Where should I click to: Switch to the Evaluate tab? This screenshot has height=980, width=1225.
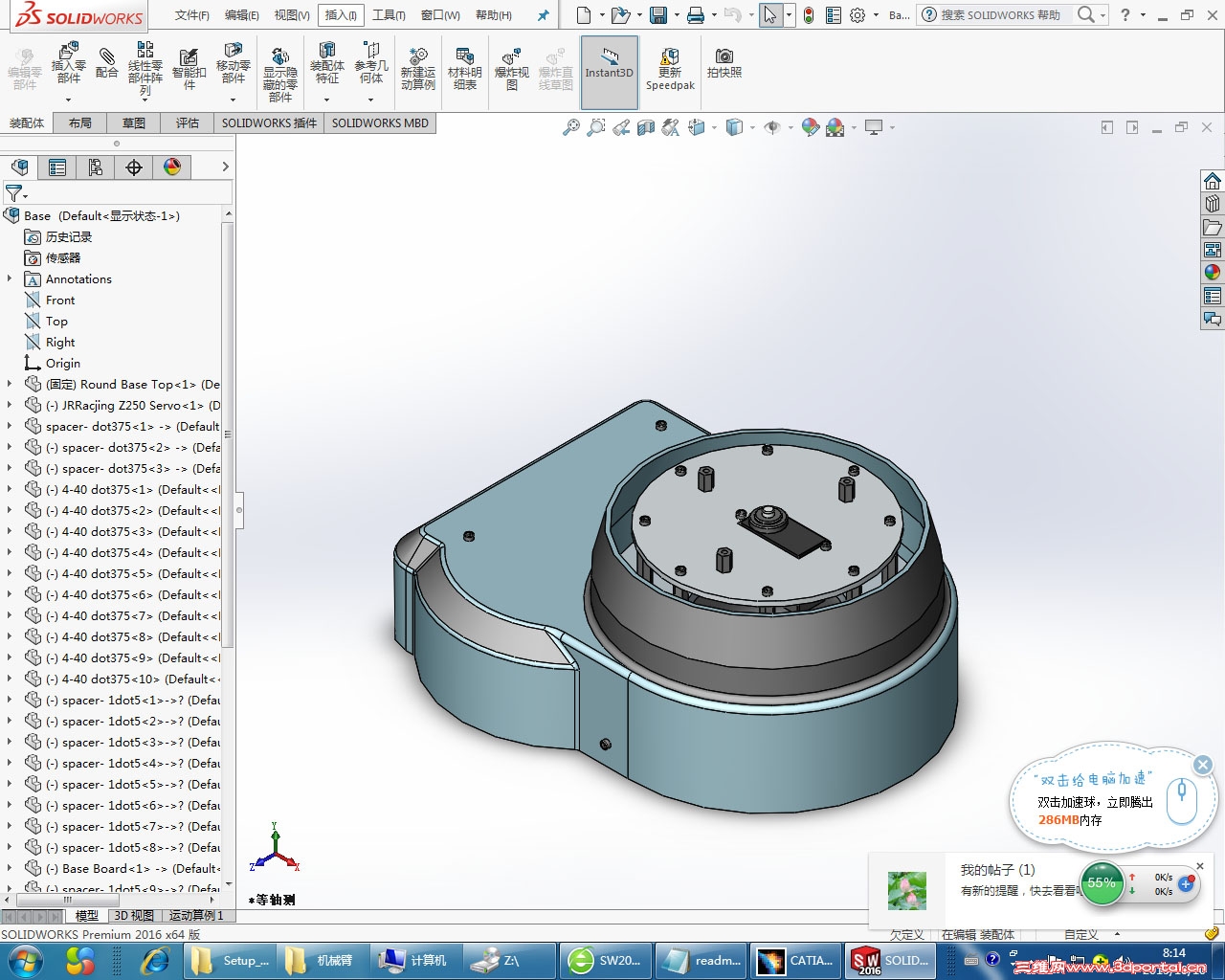188,122
